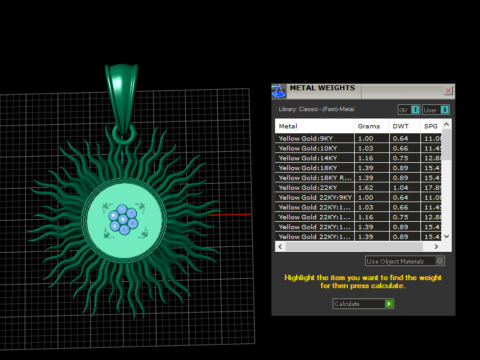Click the Library: Classic - (Fast)-Metal label
This screenshot has height=360, width=480.
(316, 109)
